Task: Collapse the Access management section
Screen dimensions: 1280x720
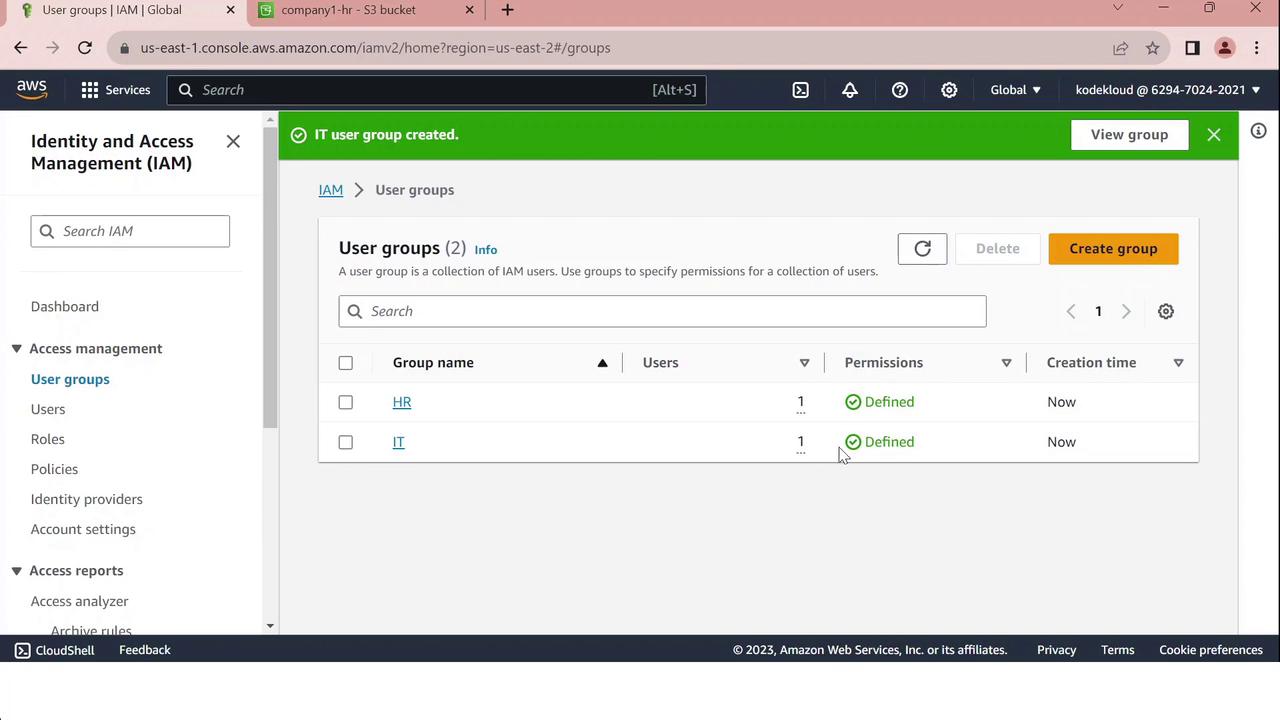Action: [17, 349]
